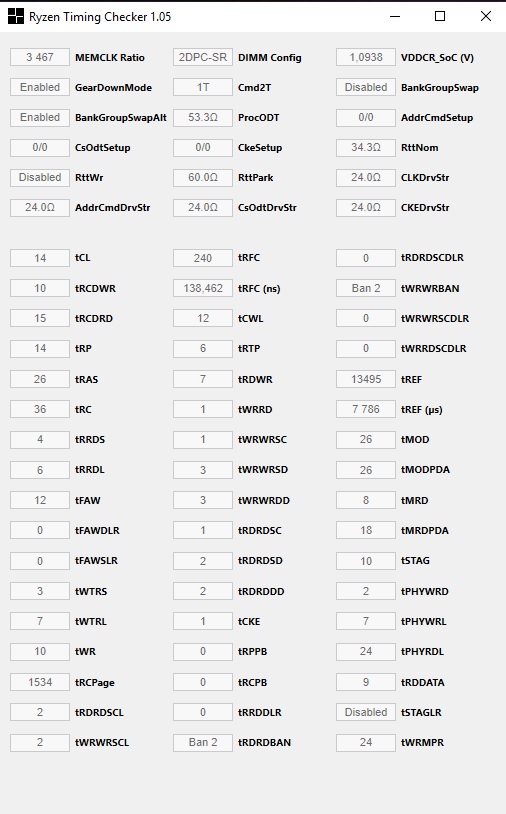Close the Ryzen Timing Checker window
This screenshot has width=506, height=814.
tap(486, 17)
